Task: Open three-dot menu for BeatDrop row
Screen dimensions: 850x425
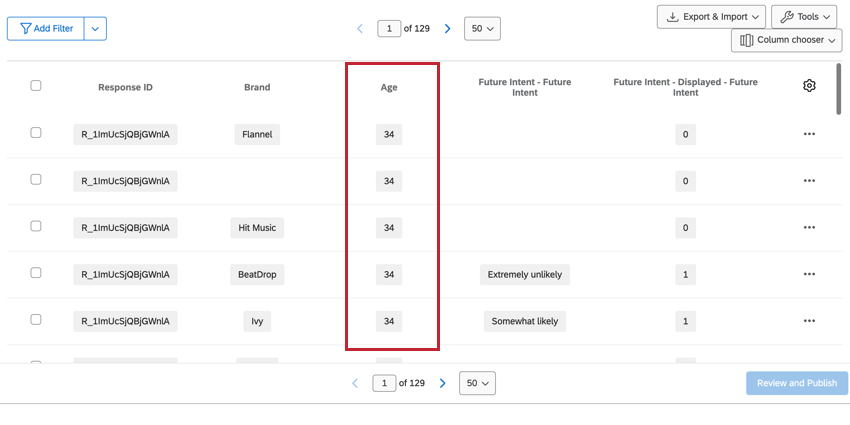Action: click(809, 274)
